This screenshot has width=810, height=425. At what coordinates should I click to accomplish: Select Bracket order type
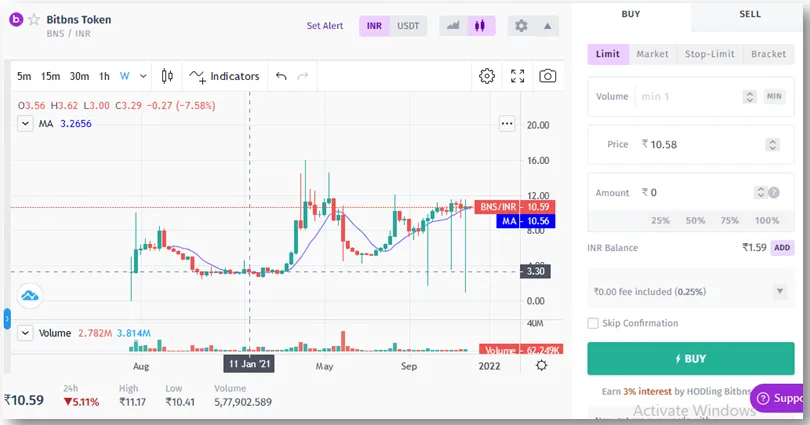point(768,54)
